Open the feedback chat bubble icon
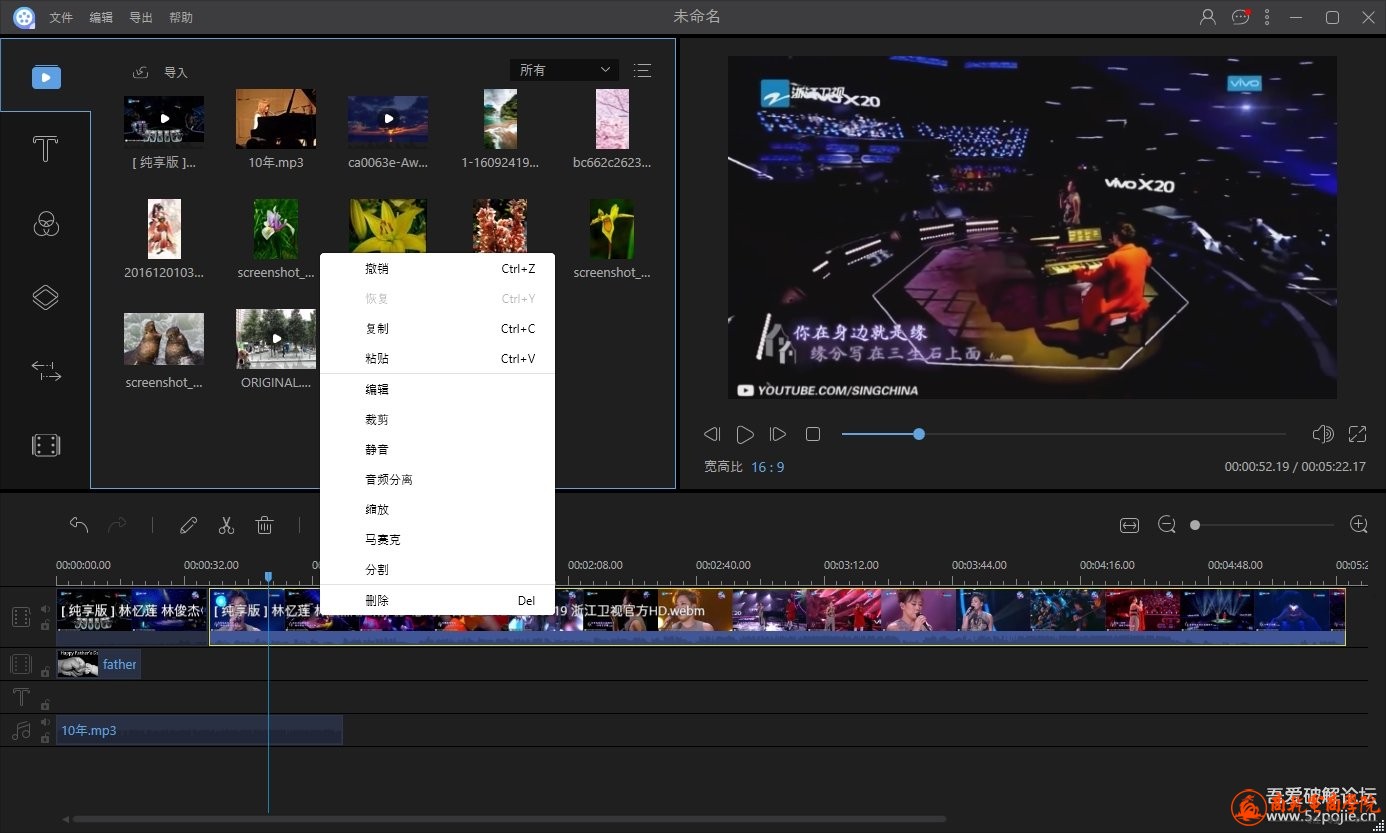The image size is (1386, 833). (1241, 17)
